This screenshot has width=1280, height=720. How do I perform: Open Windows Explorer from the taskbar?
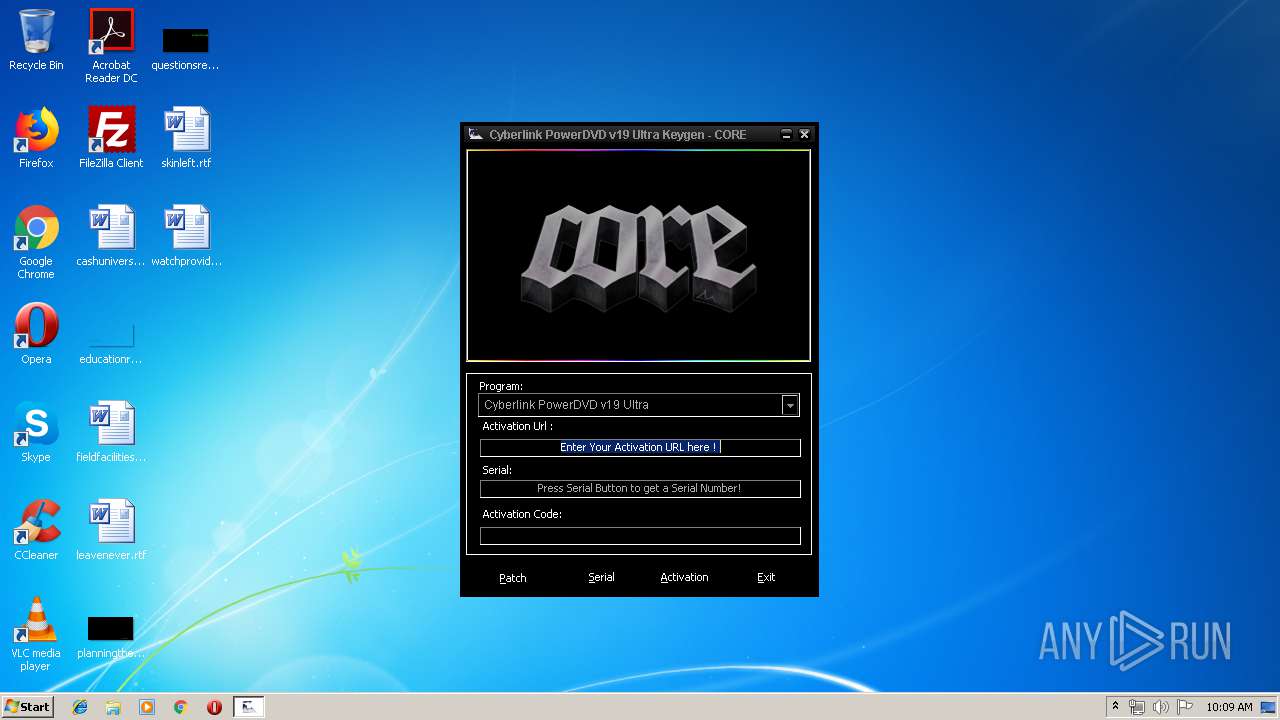(113, 707)
